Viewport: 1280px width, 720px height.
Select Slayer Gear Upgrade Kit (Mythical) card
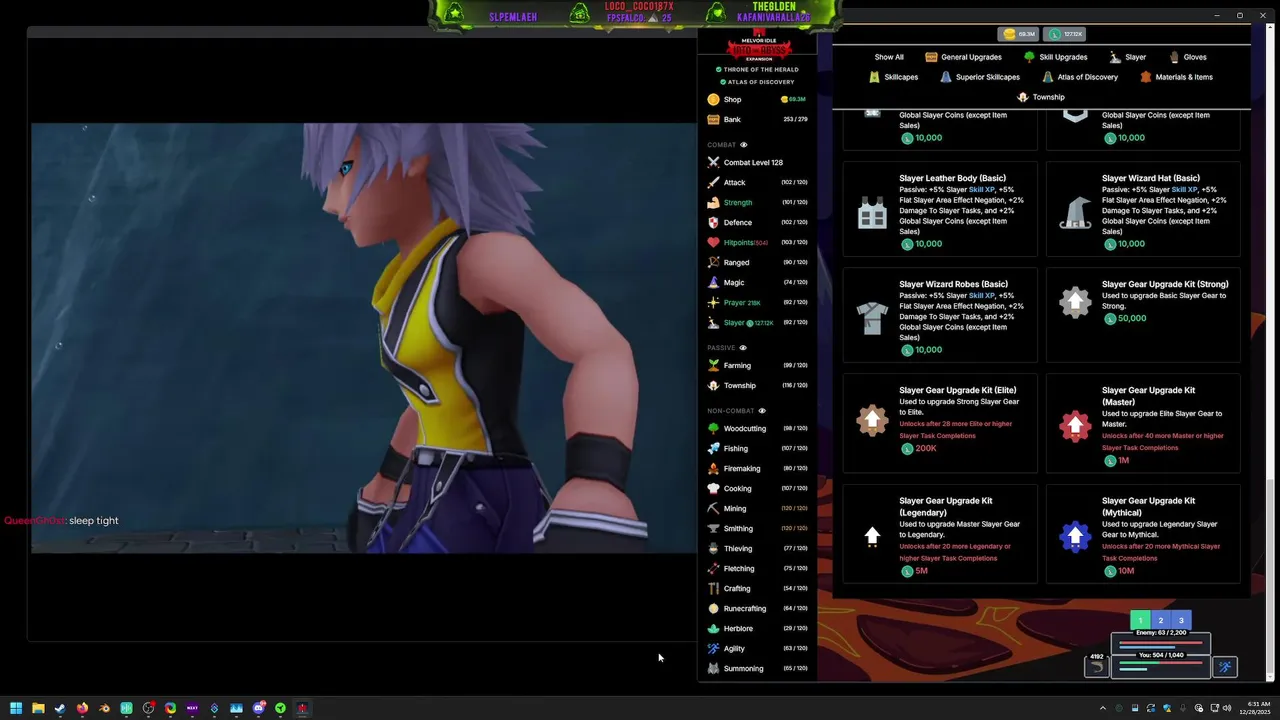(1143, 534)
